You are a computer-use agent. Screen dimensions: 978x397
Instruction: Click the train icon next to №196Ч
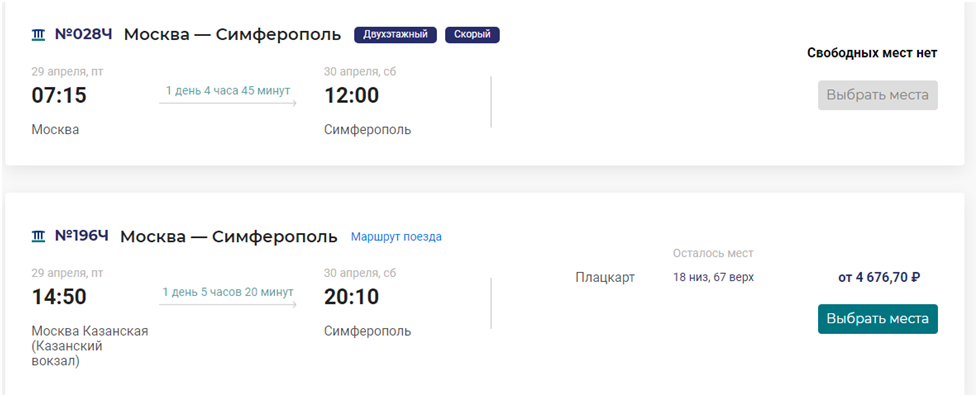39,236
